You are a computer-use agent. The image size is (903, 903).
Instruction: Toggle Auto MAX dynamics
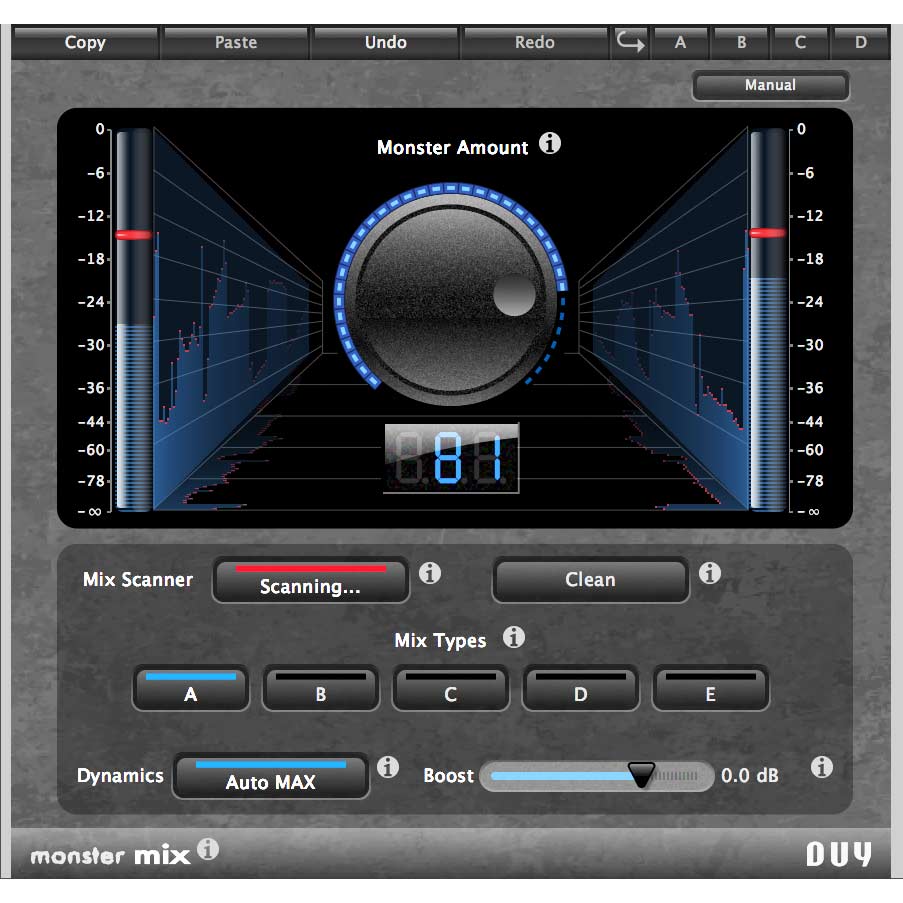pyautogui.click(x=270, y=777)
